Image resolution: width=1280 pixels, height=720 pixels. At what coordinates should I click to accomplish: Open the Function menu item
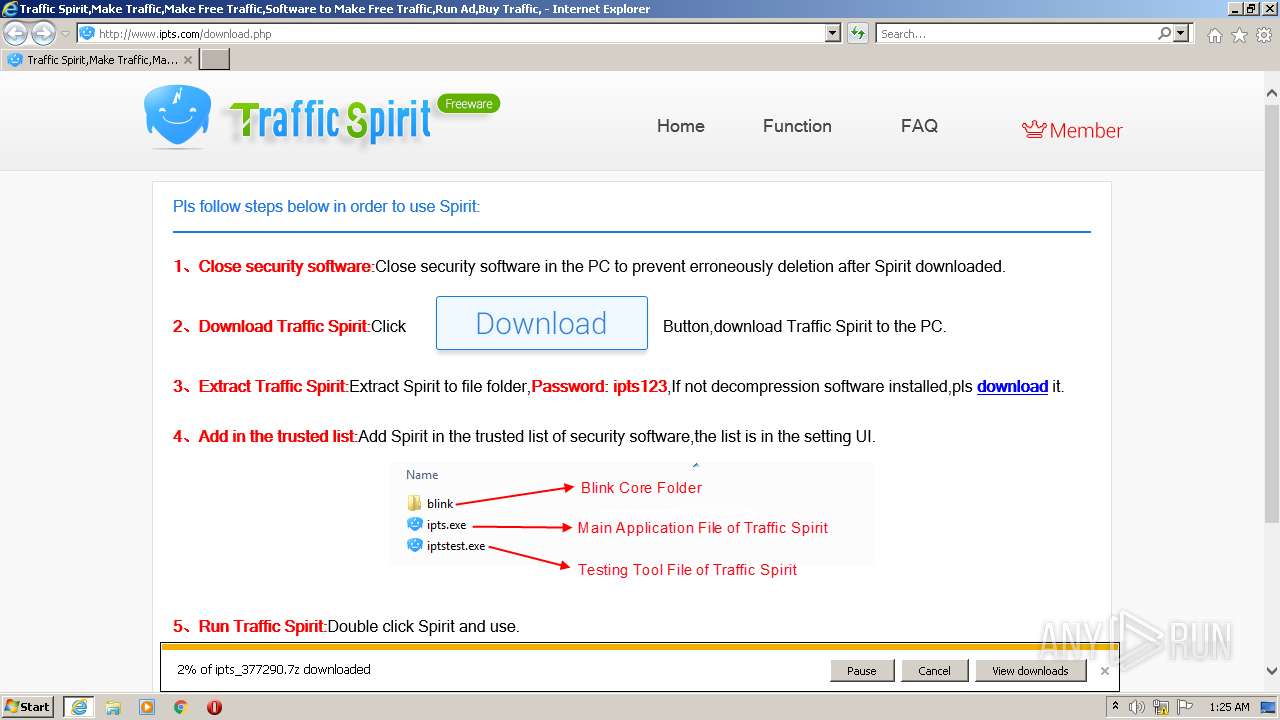point(797,126)
